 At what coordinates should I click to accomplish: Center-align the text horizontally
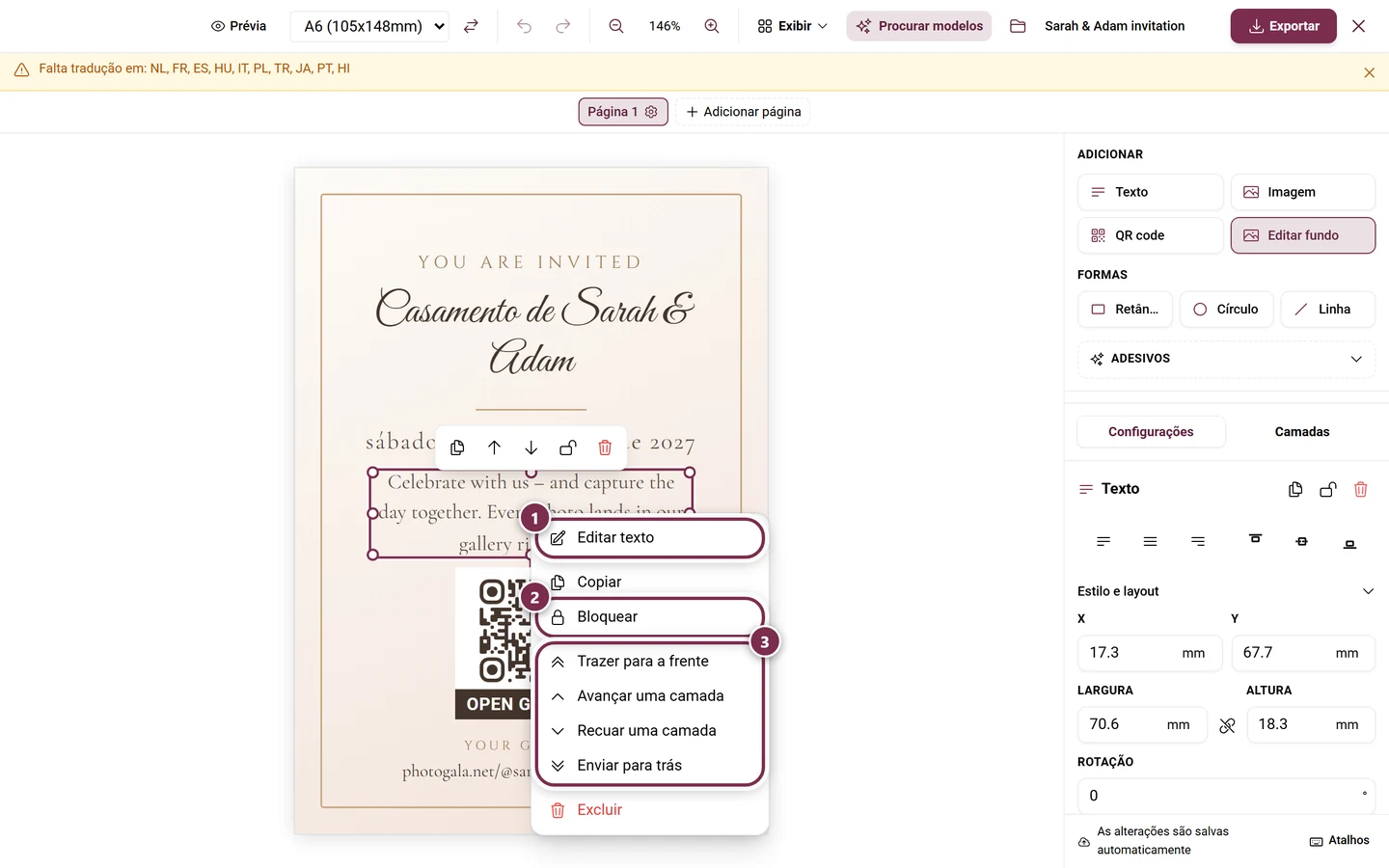[x=1150, y=541]
